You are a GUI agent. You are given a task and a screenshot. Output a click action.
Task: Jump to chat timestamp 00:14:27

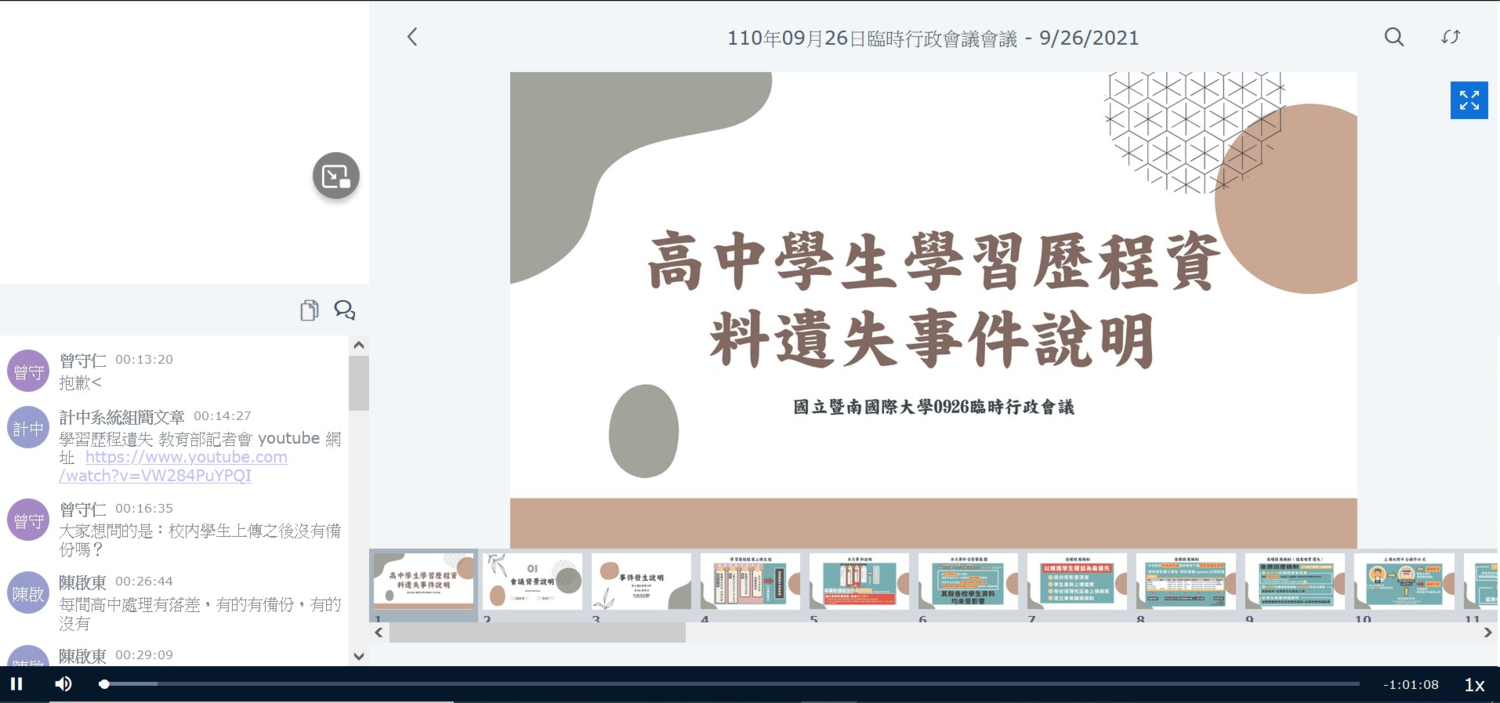222,416
